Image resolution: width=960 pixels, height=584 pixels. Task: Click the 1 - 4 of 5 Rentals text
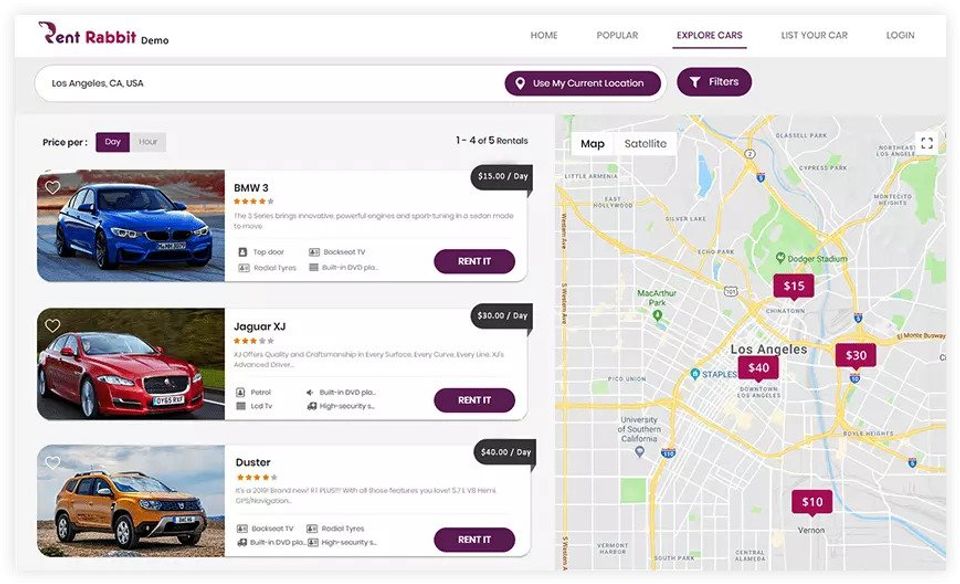492,141
